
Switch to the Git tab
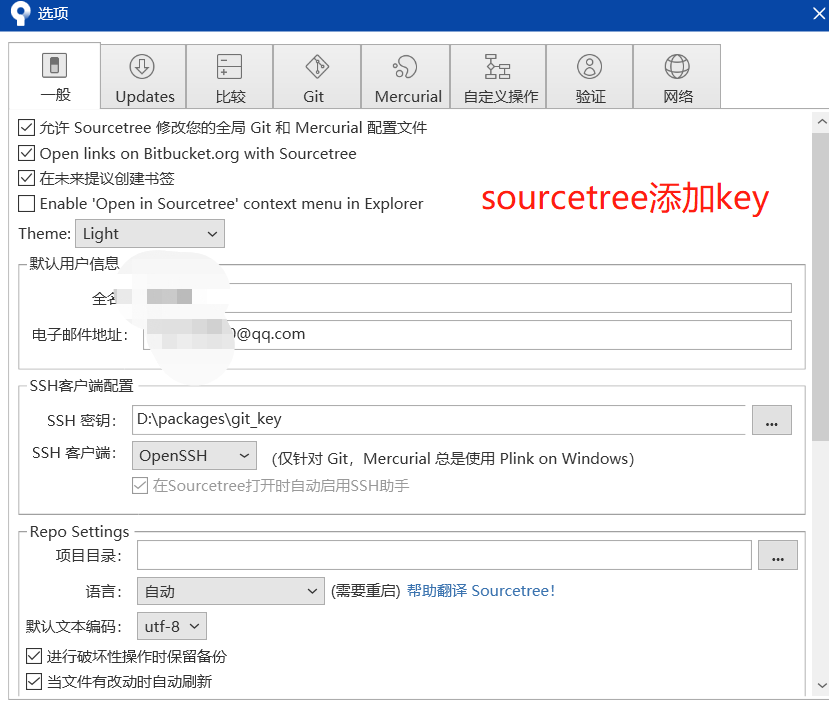pos(317,77)
